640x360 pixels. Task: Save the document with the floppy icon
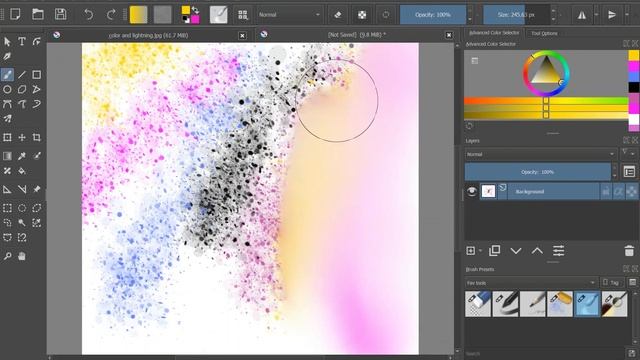point(60,15)
